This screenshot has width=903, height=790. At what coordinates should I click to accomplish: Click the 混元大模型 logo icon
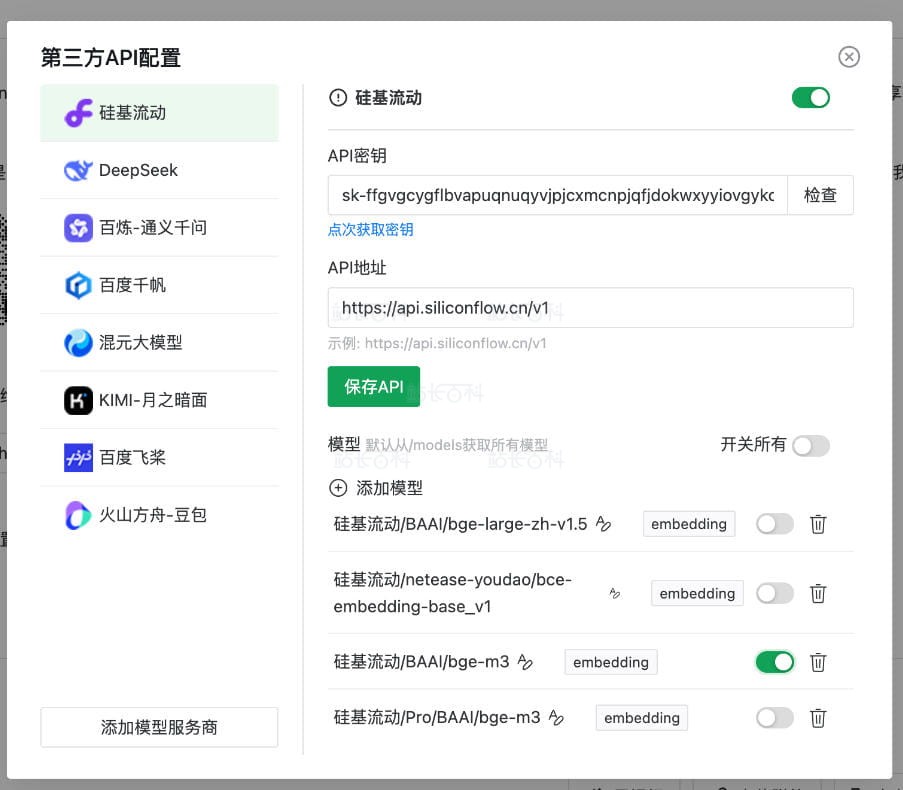click(x=78, y=343)
